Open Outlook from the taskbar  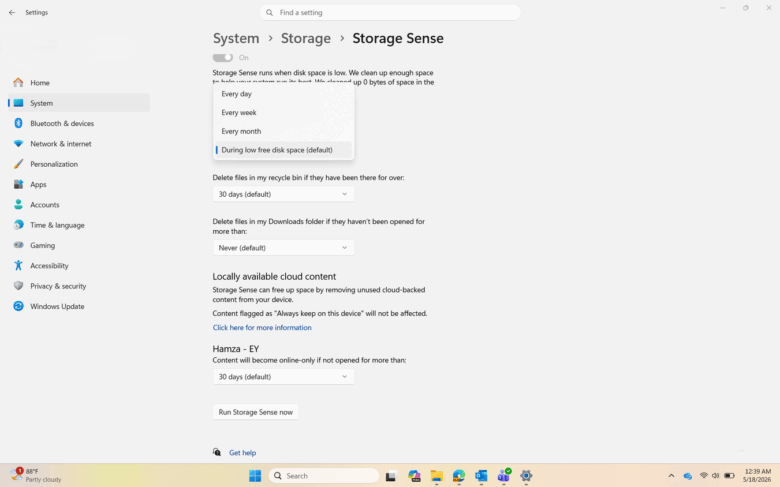[481, 476]
